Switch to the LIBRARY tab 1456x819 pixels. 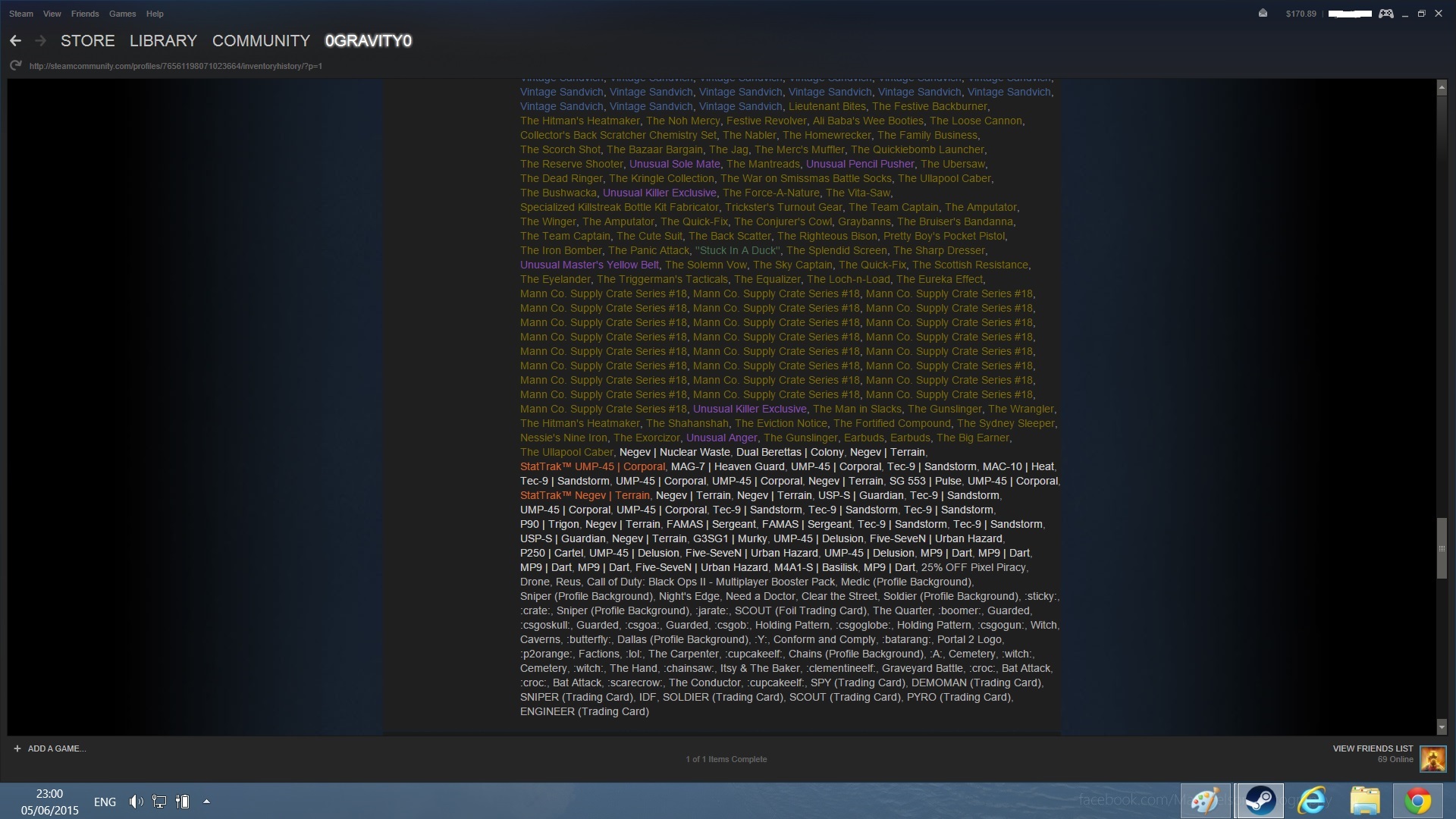(163, 41)
